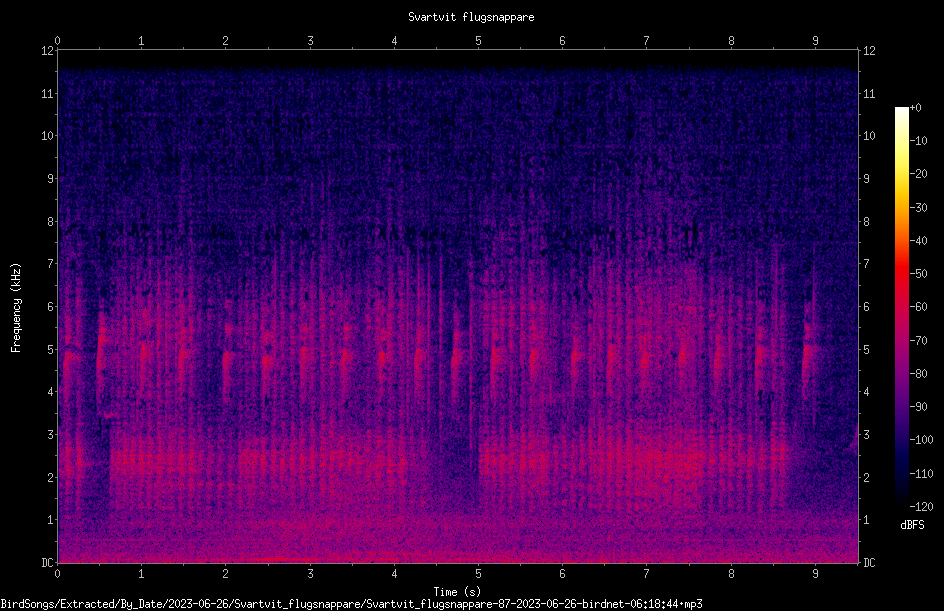The height and width of the screenshot is (611, 944).
Task: Click the '5' second tick on top time axis
Action: coord(478,41)
